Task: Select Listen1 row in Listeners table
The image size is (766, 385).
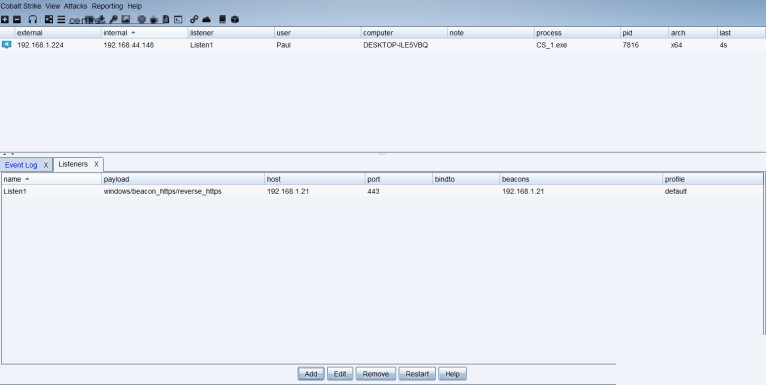Action: click(382, 192)
